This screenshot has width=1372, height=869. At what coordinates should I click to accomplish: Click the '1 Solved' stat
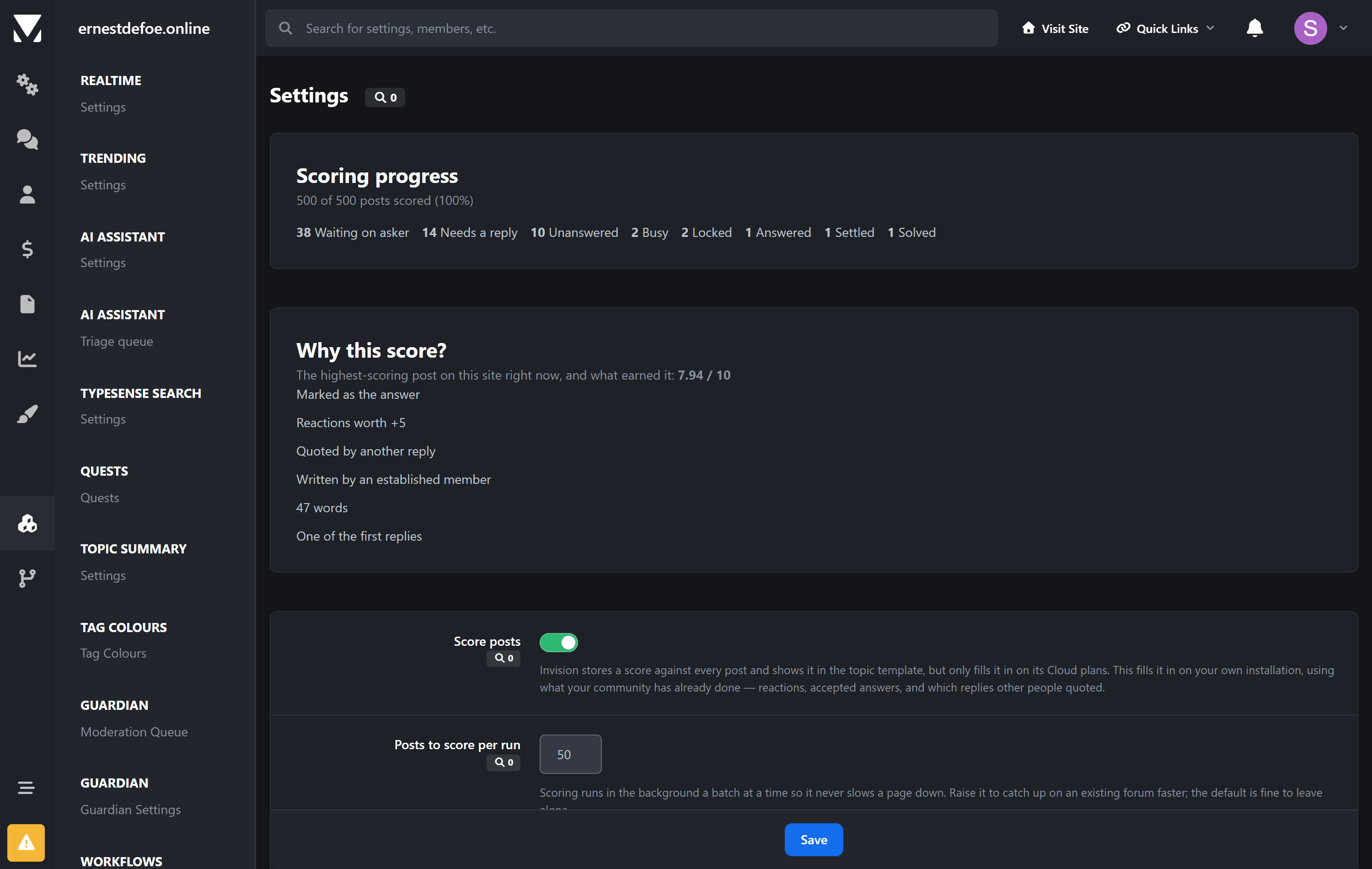click(x=911, y=232)
